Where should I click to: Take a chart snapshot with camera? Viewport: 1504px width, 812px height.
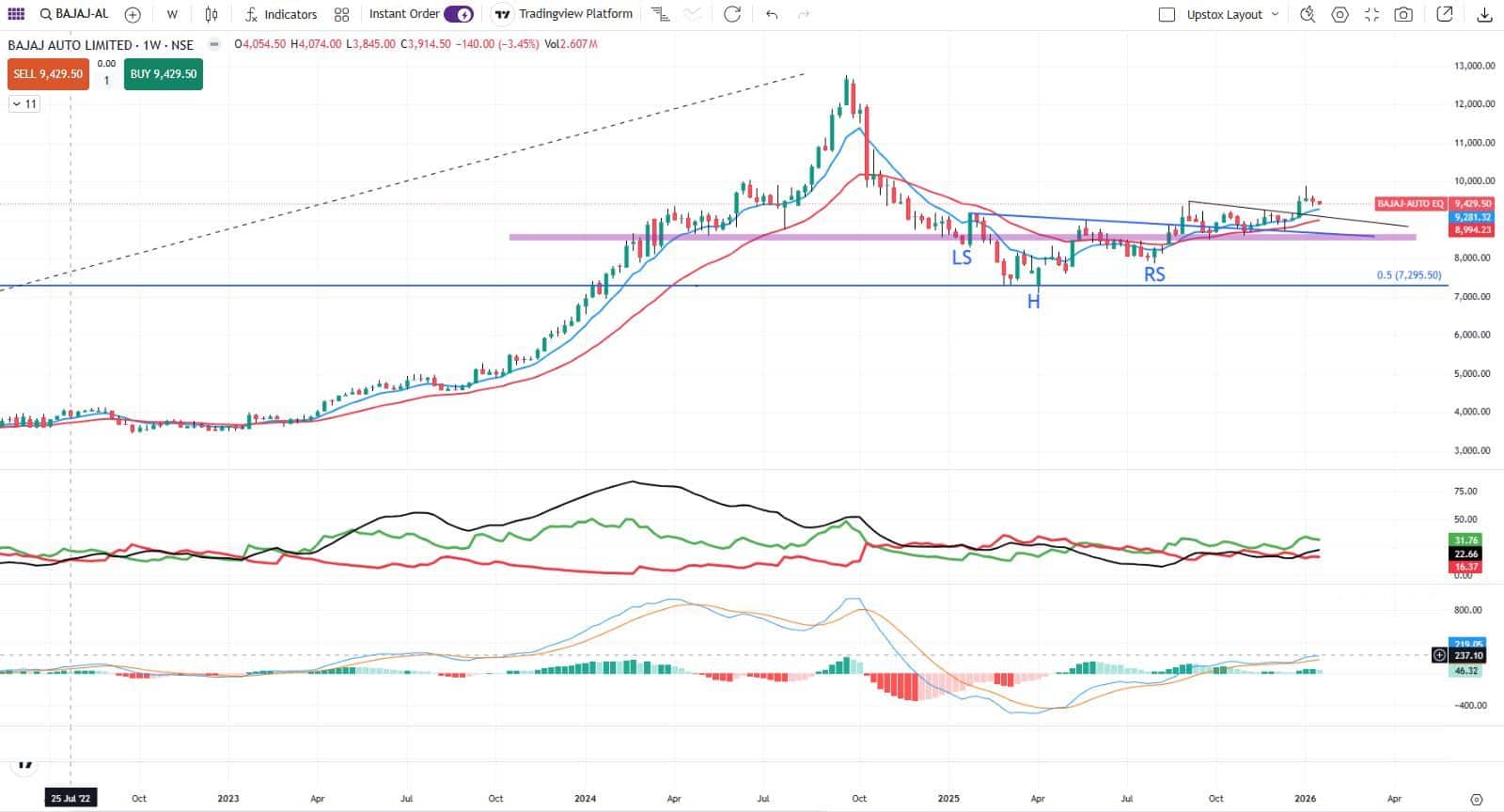pos(1403,14)
